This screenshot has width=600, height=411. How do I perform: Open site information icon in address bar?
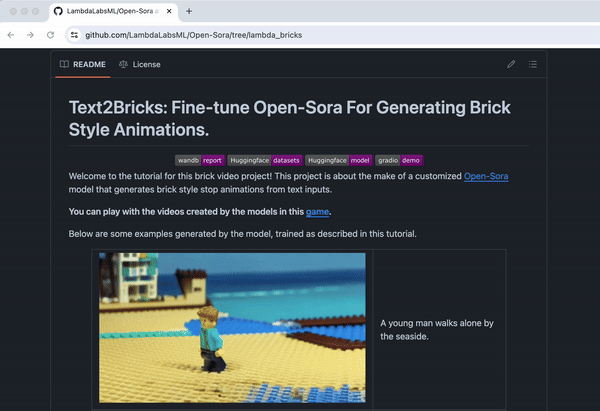coord(74,35)
